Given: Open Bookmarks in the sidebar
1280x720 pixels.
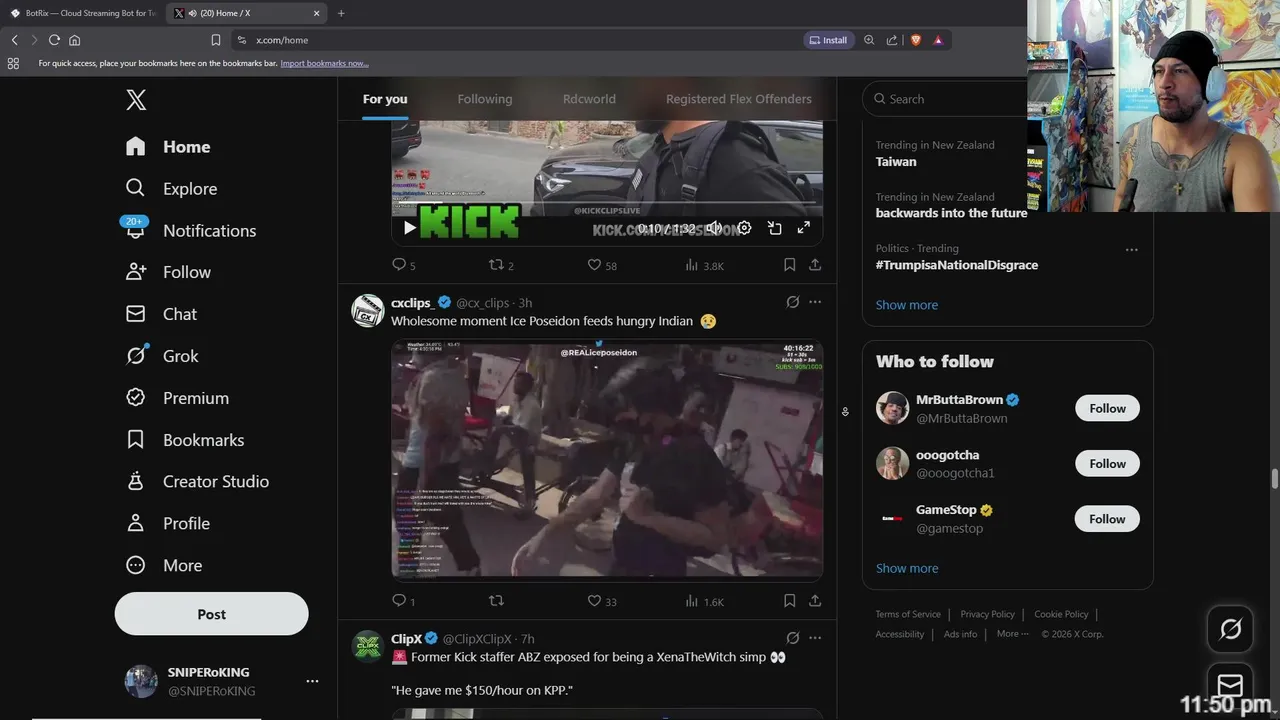Looking at the screenshot, I should [185, 440].
